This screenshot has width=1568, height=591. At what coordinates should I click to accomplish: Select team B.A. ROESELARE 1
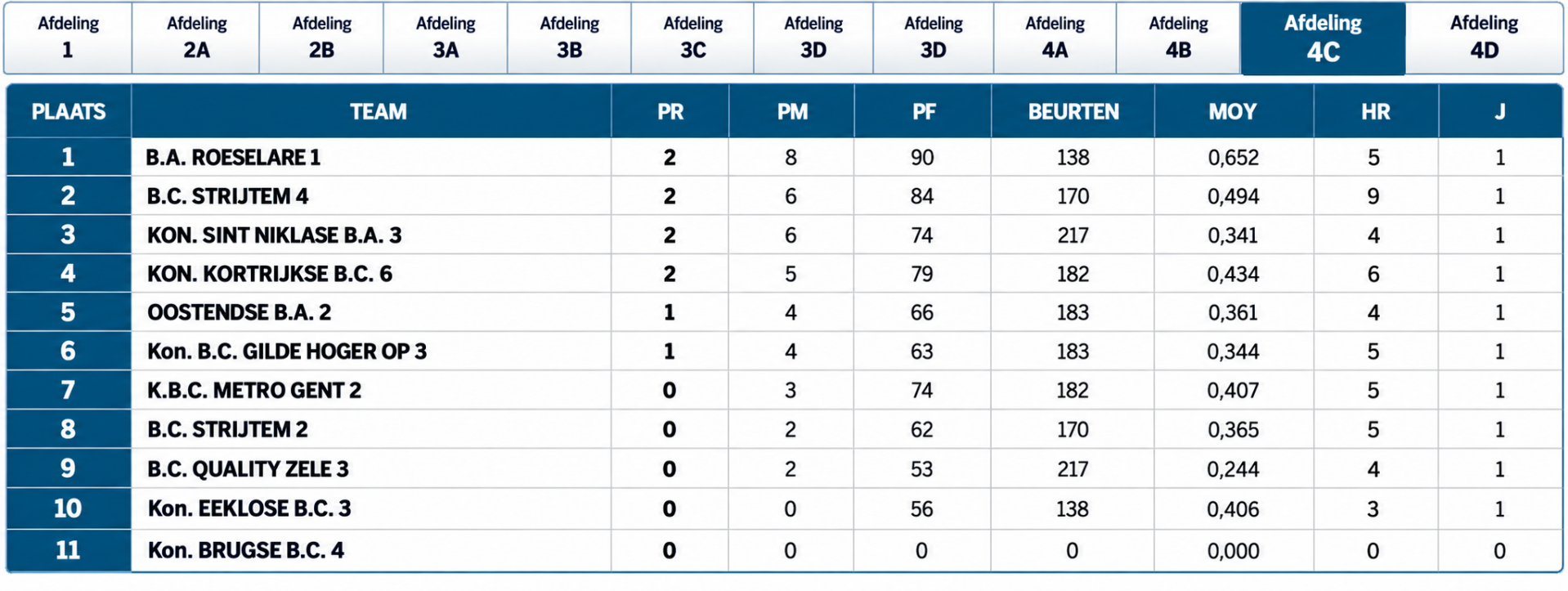(x=233, y=157)
